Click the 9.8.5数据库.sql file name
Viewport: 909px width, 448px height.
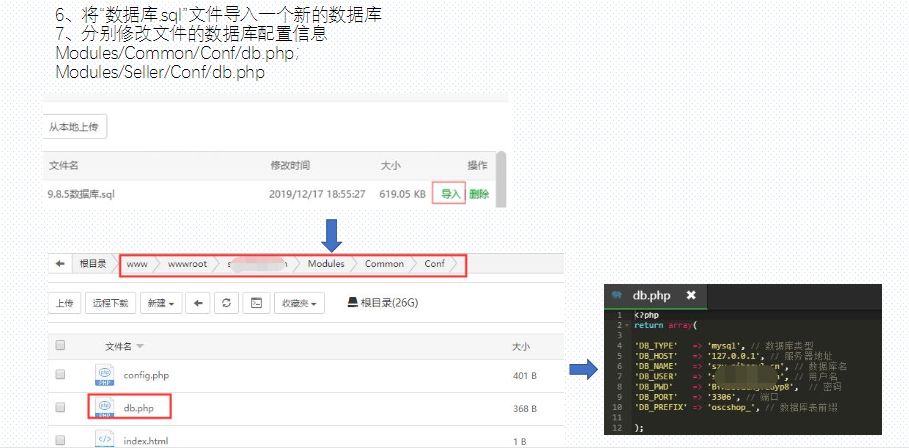[x=81, y=194]
